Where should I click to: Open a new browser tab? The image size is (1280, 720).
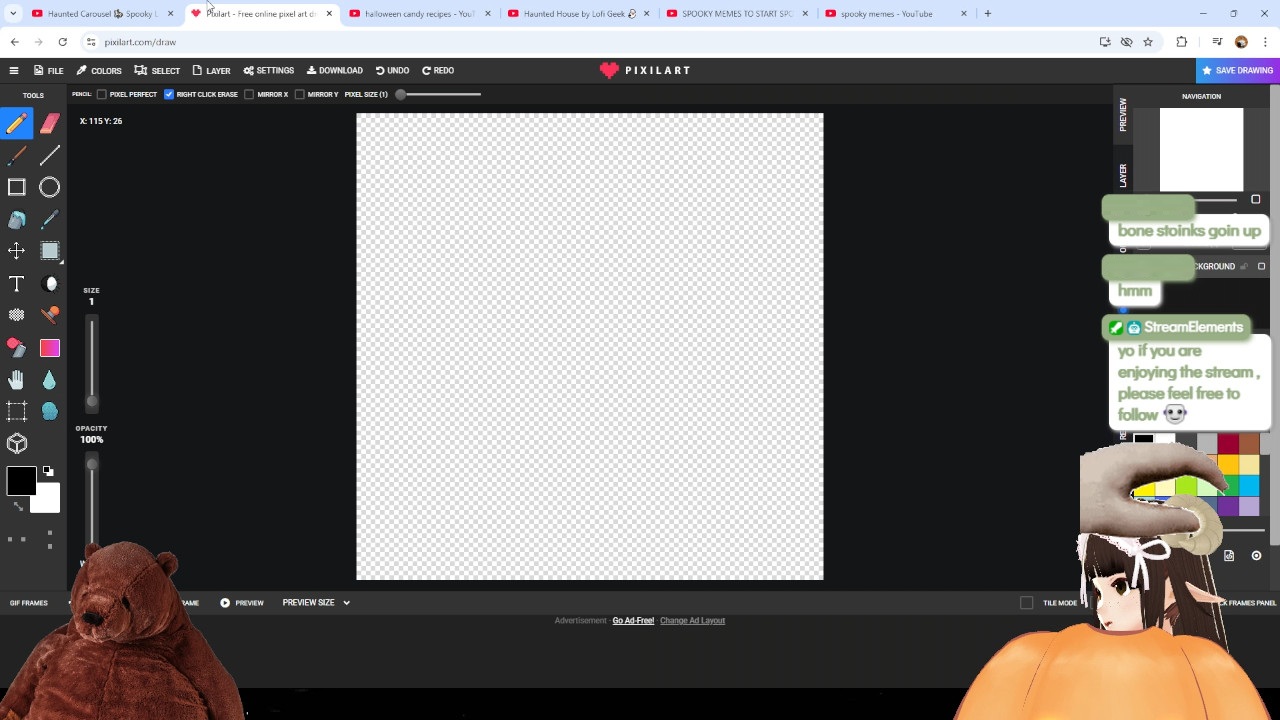[x=988, y=14]
